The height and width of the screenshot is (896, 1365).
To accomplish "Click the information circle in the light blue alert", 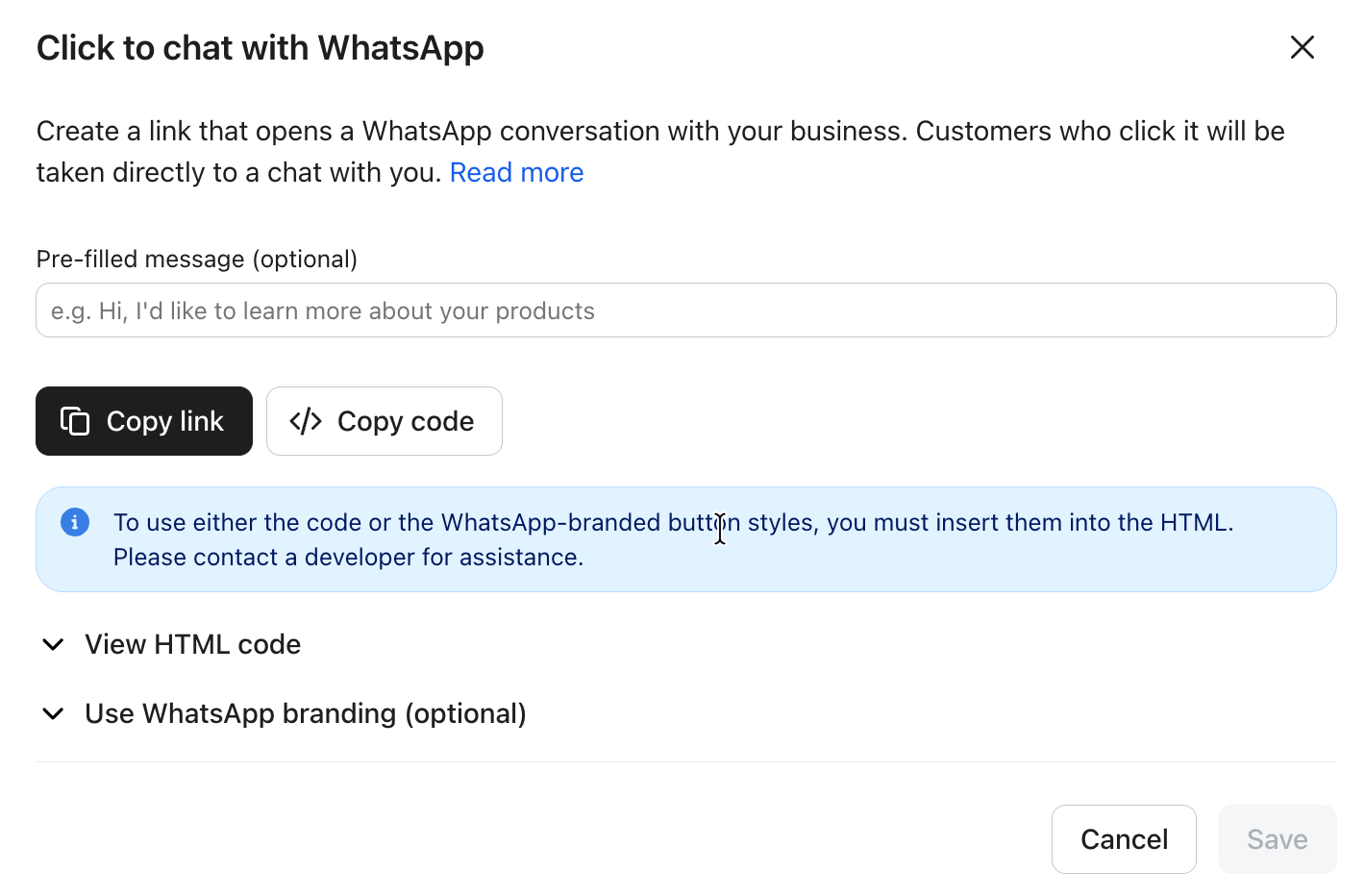I will pos(74,522).
